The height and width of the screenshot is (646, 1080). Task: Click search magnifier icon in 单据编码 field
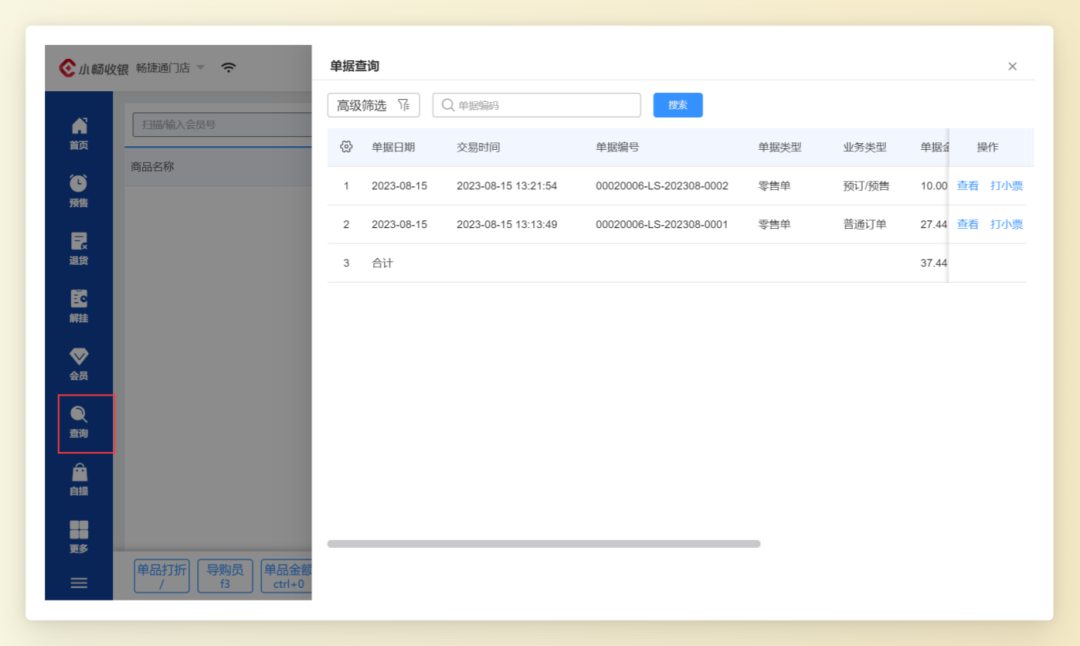448,105
